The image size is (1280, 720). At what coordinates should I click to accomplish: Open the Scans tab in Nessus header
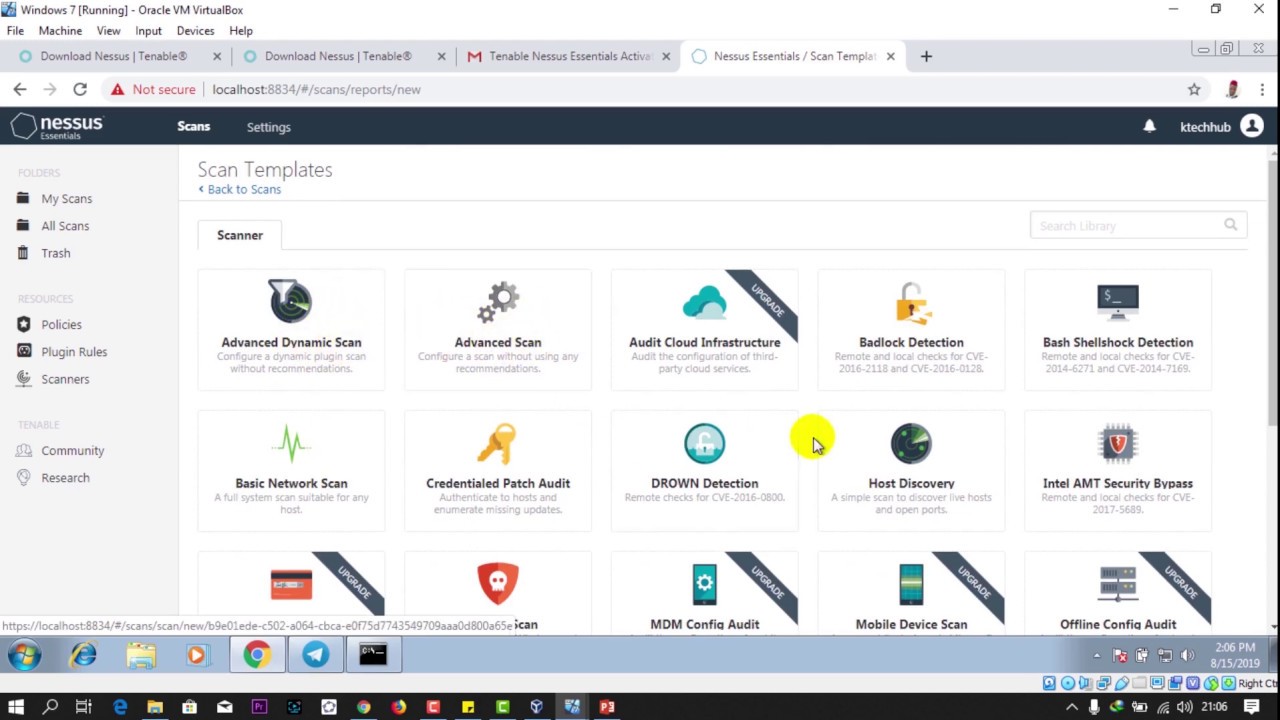(194, 126)
